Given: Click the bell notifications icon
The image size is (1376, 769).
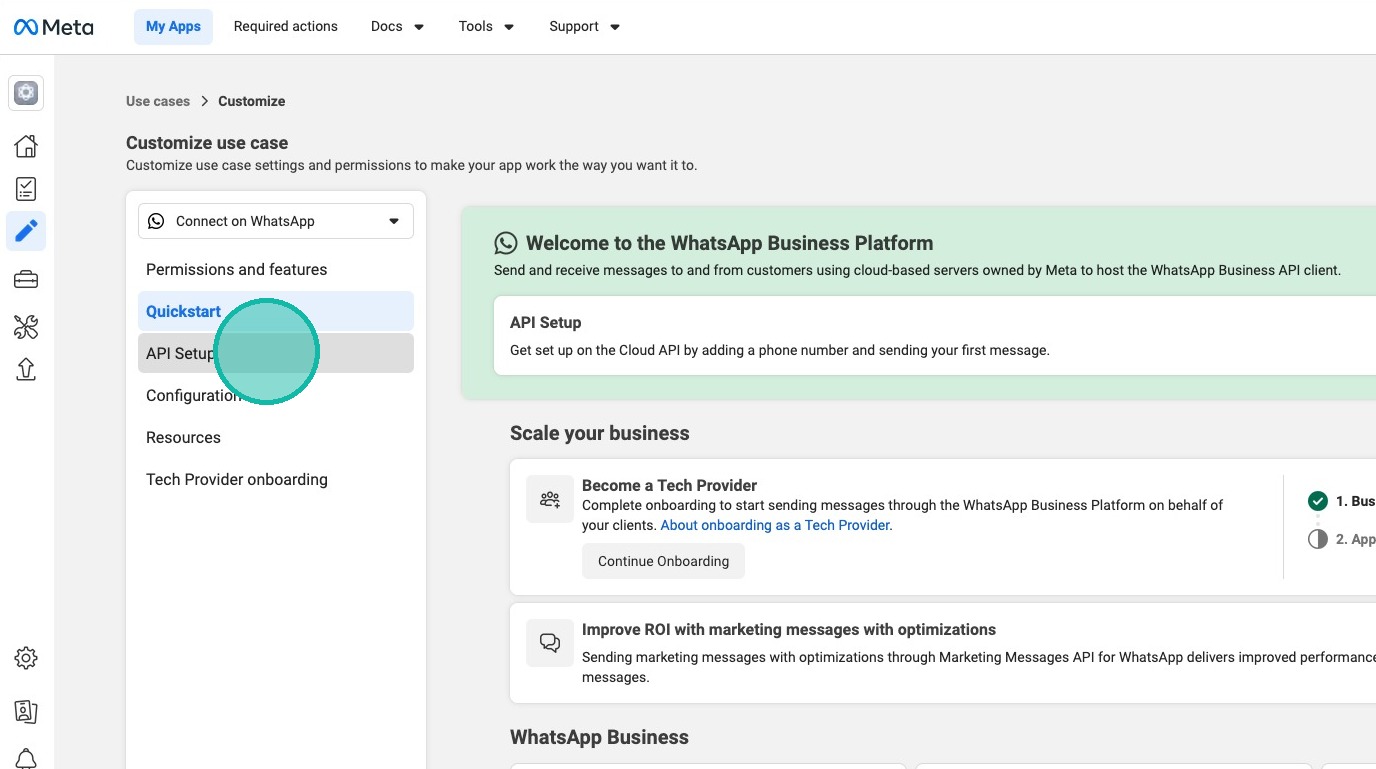Looking at the screenshot, I should 26,758.
